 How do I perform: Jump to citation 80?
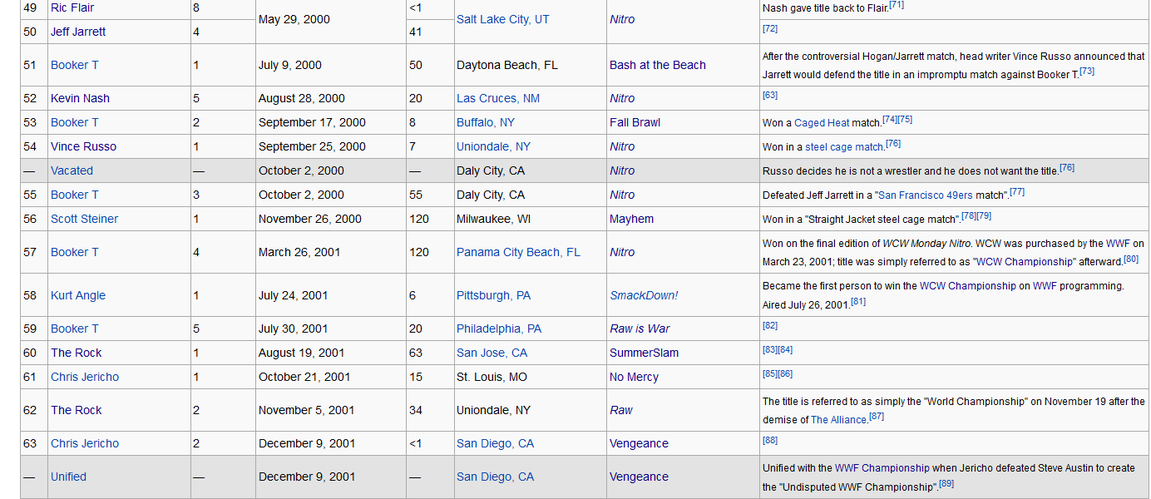(x=1130, y=259)
